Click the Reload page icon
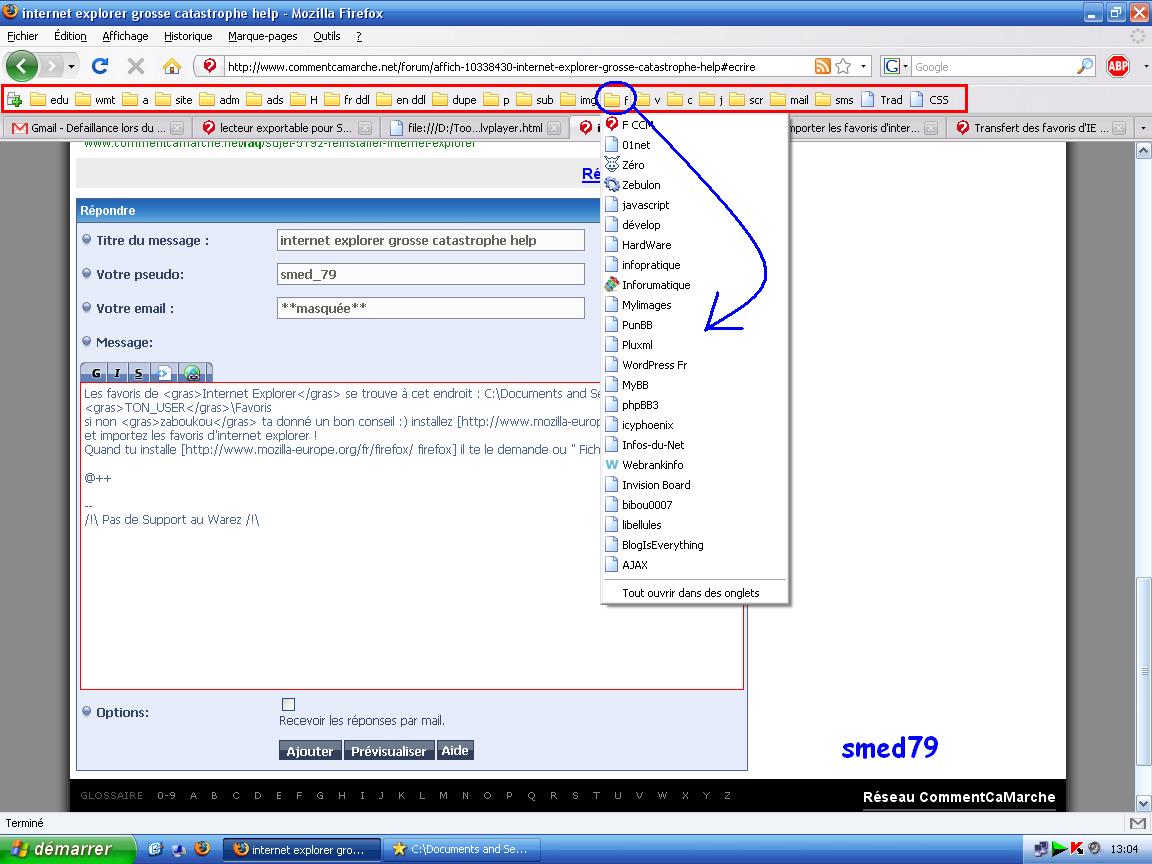 point(100,67)
